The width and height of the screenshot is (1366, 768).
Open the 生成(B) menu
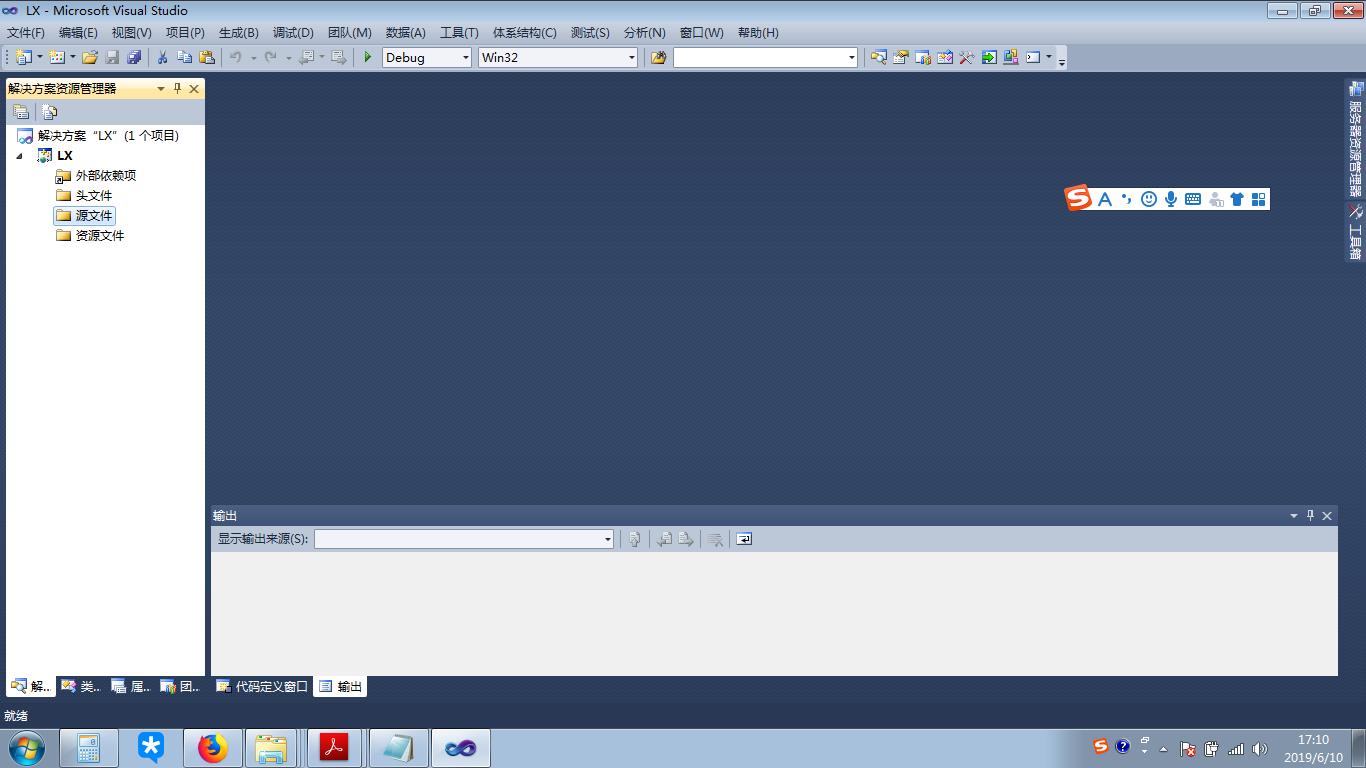click(x=238, y=32)
